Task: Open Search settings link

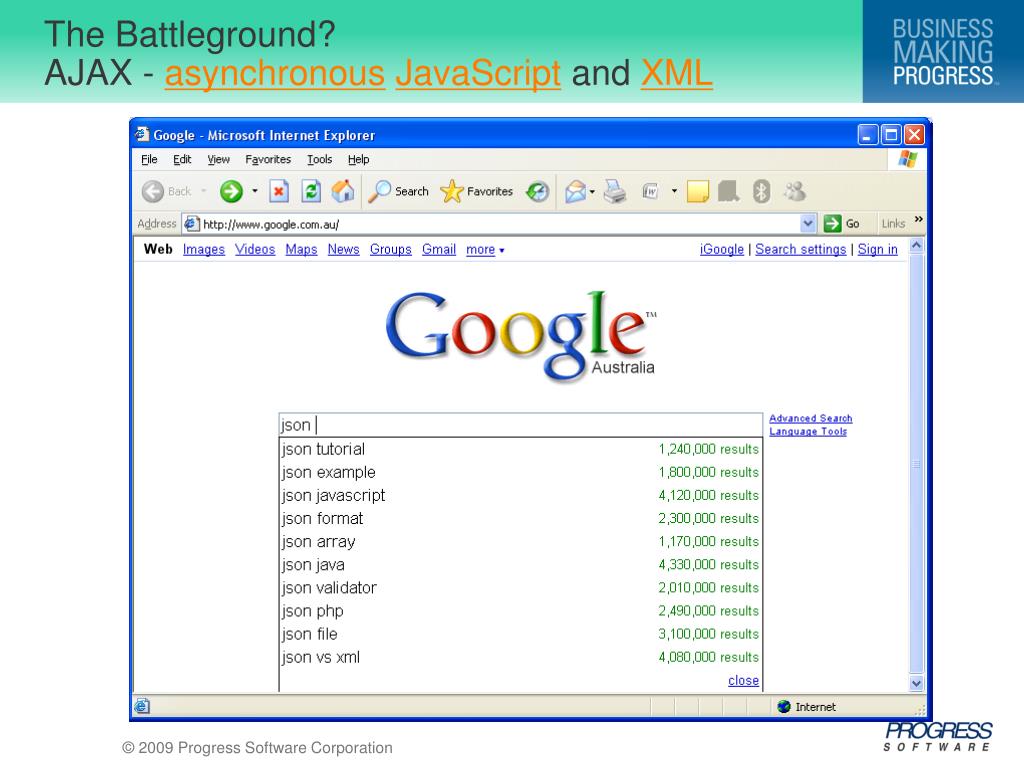Action: [801, 249]
